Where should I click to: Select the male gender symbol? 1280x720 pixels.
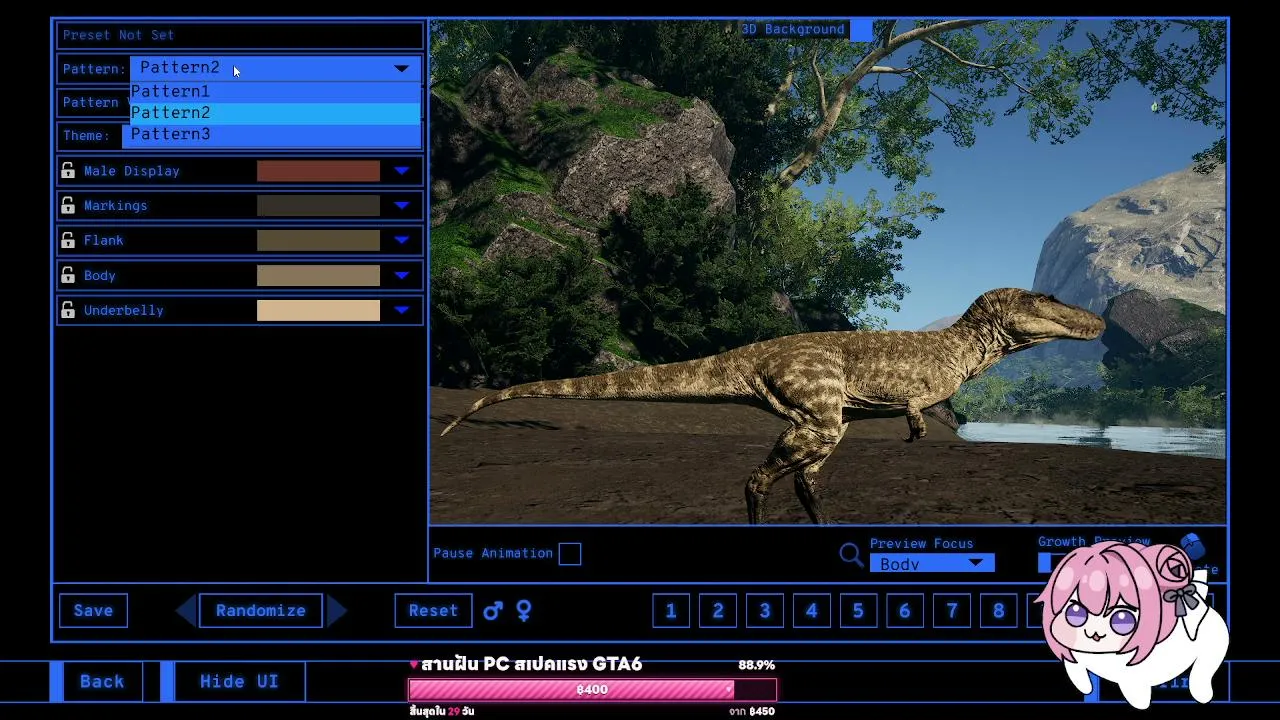point(493,610)
